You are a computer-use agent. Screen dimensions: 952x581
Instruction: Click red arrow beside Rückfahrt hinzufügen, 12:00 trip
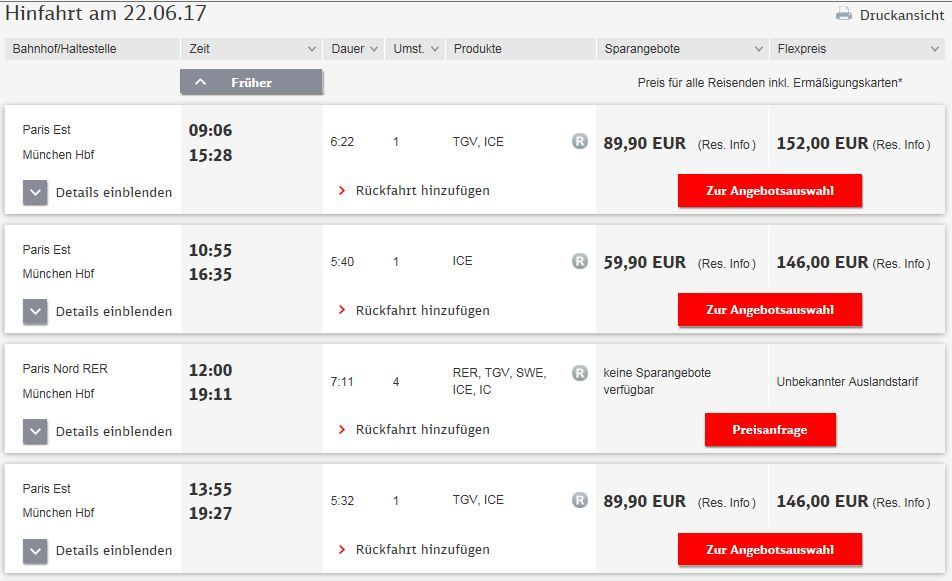[342, 430]
